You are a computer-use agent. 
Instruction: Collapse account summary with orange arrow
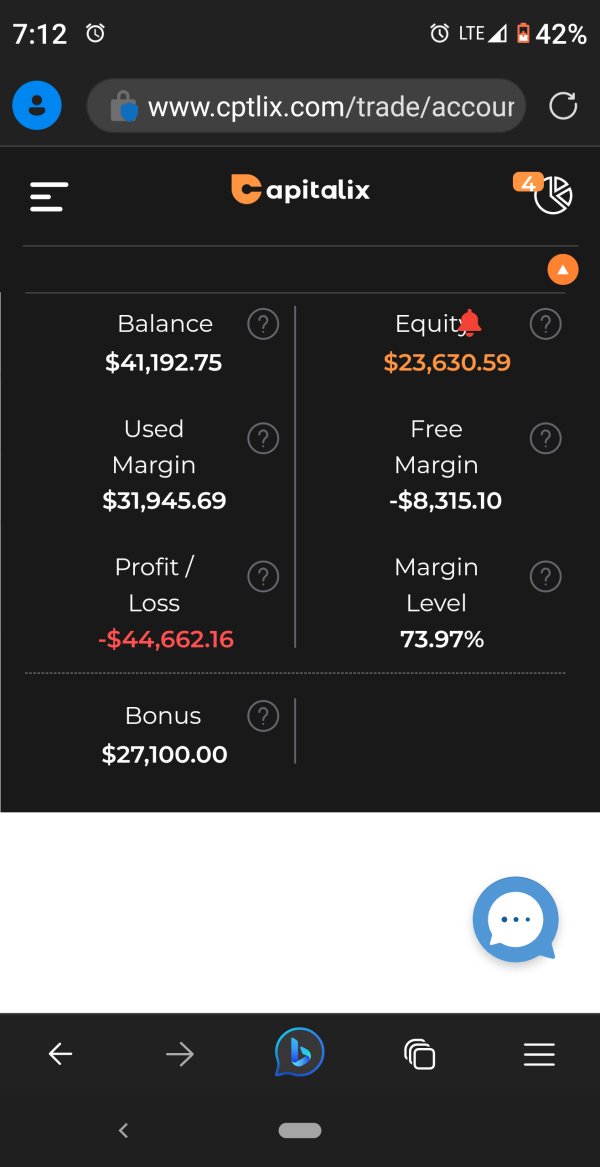(563, 269)
